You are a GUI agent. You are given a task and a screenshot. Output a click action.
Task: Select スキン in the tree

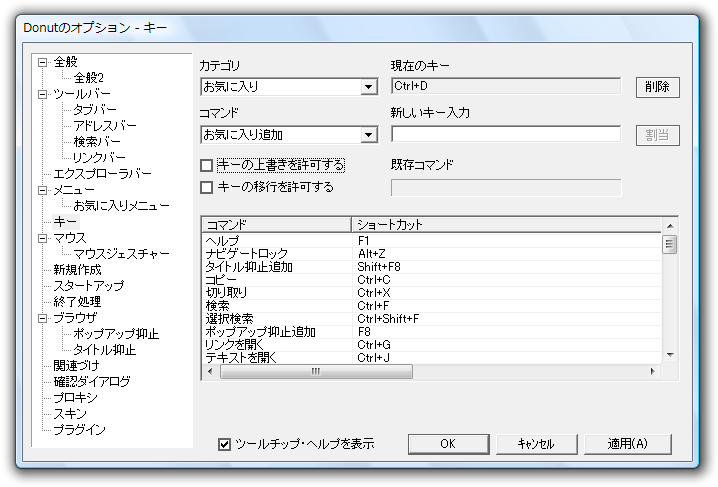click(70, 414)
